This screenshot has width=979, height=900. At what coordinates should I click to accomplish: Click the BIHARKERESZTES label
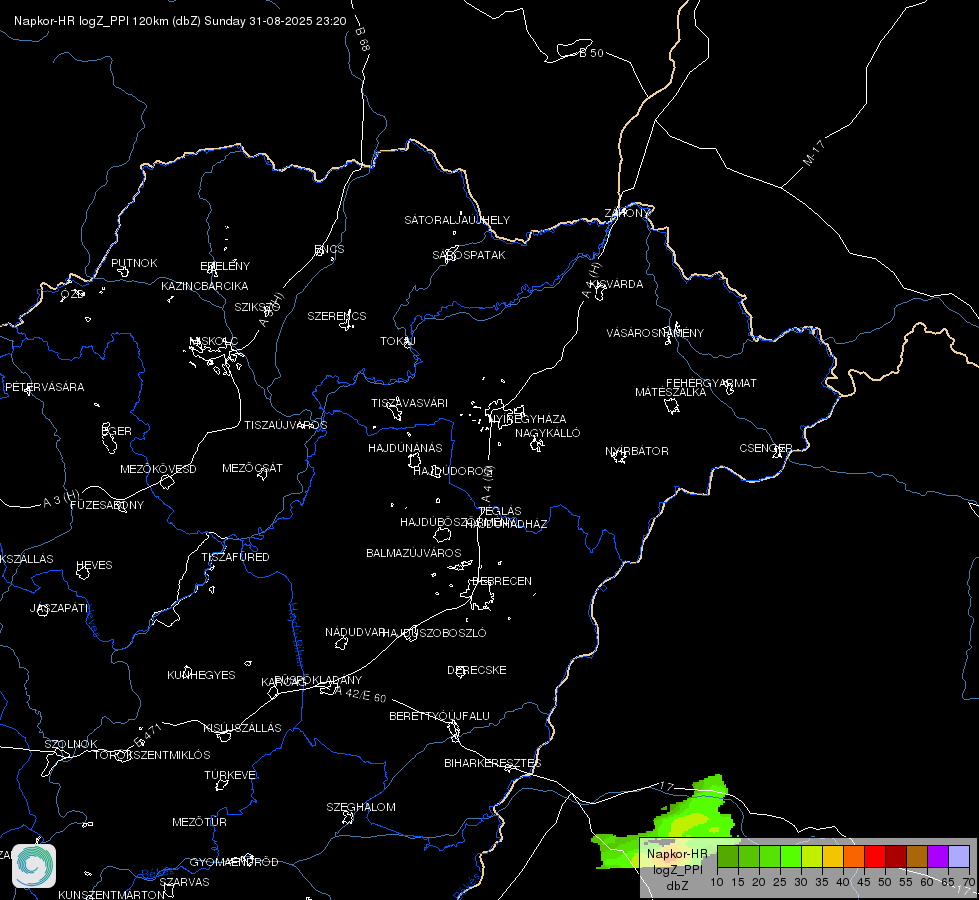pos(493,763)
